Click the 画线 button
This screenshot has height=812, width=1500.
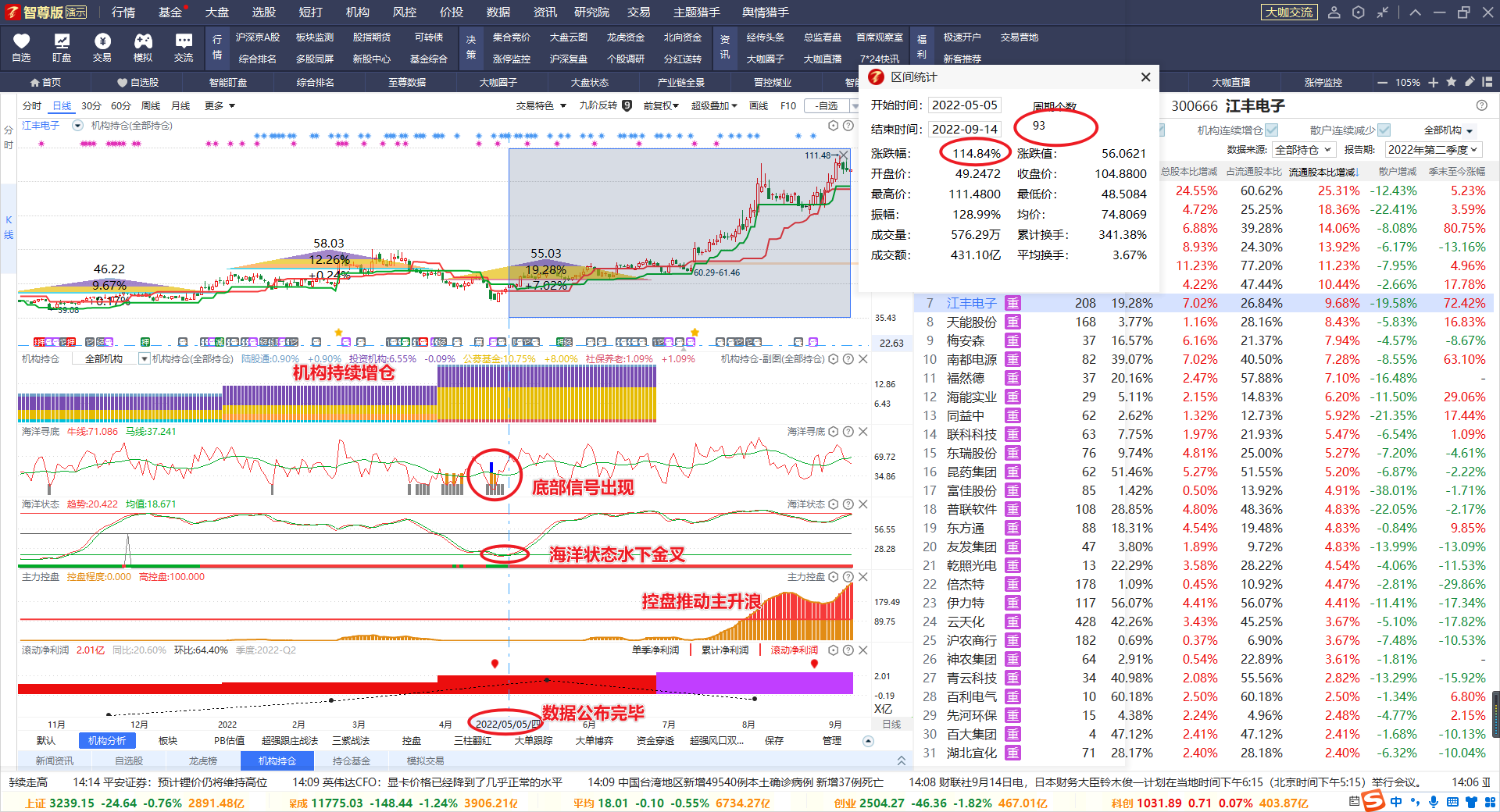(759, 106)
